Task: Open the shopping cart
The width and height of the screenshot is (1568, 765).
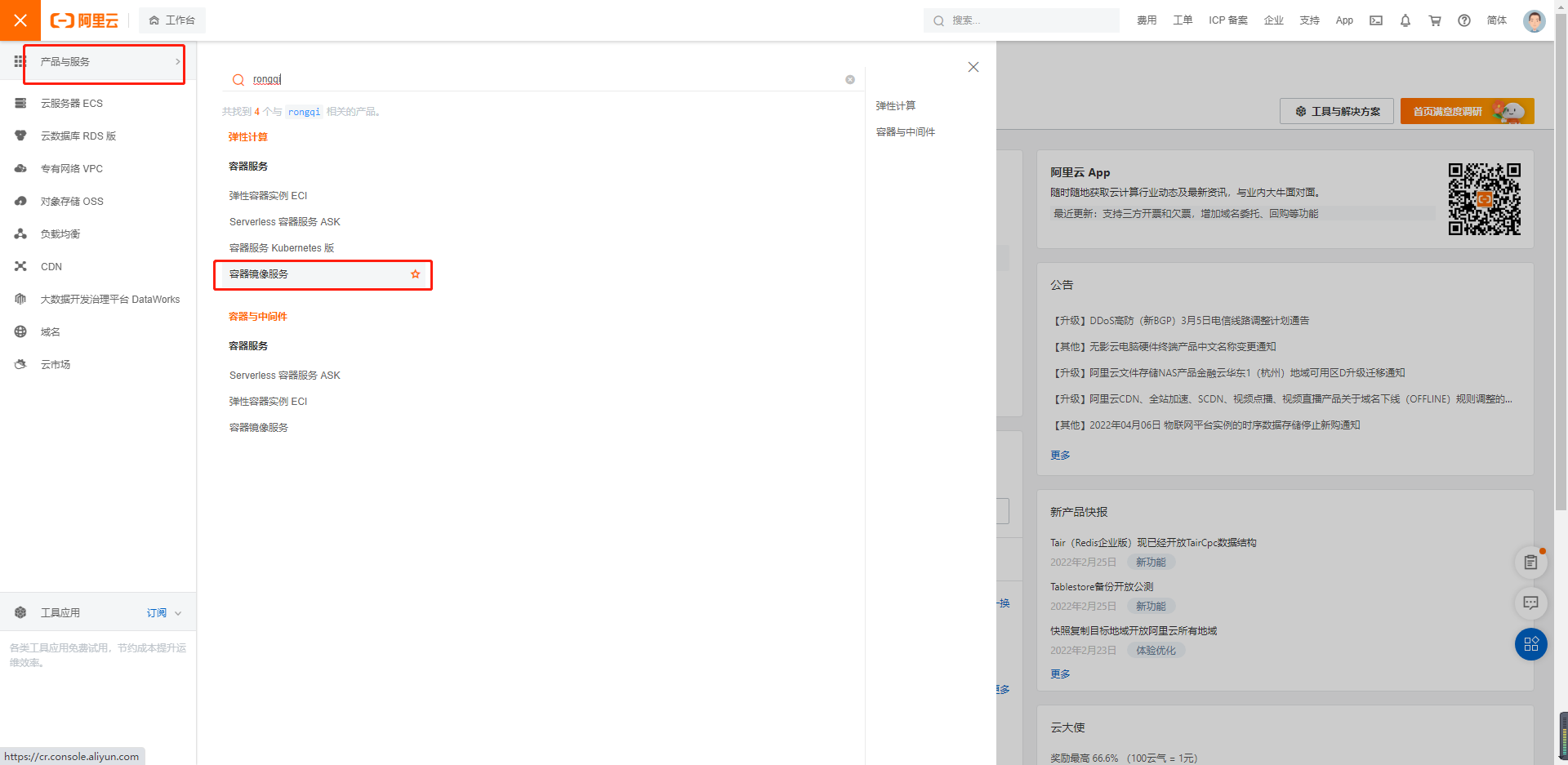Action: coord(1435,20)
